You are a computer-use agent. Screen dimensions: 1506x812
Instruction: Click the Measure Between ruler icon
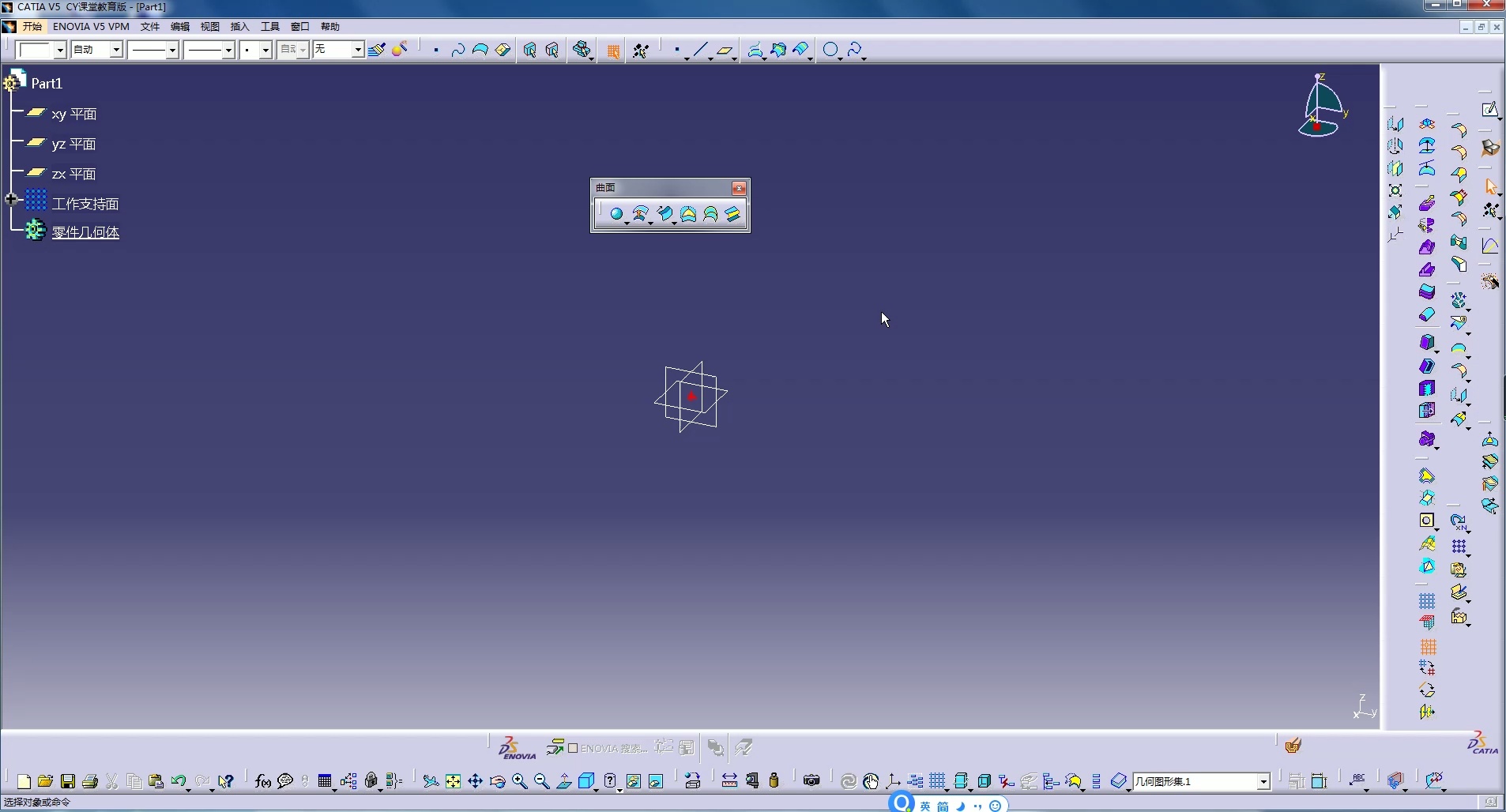coord(729,781)
